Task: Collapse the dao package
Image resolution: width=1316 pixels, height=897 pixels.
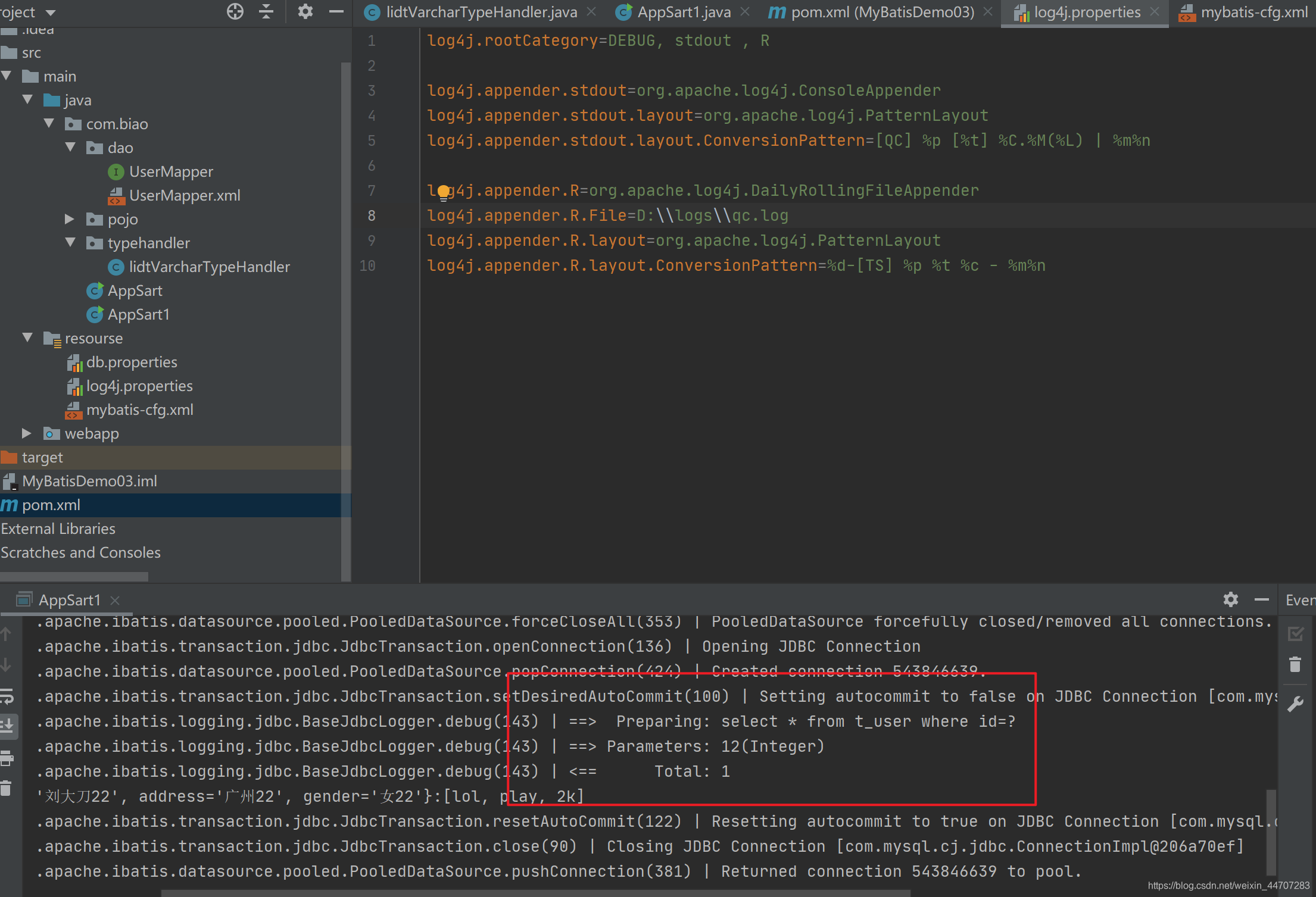Action: [70, 147]
